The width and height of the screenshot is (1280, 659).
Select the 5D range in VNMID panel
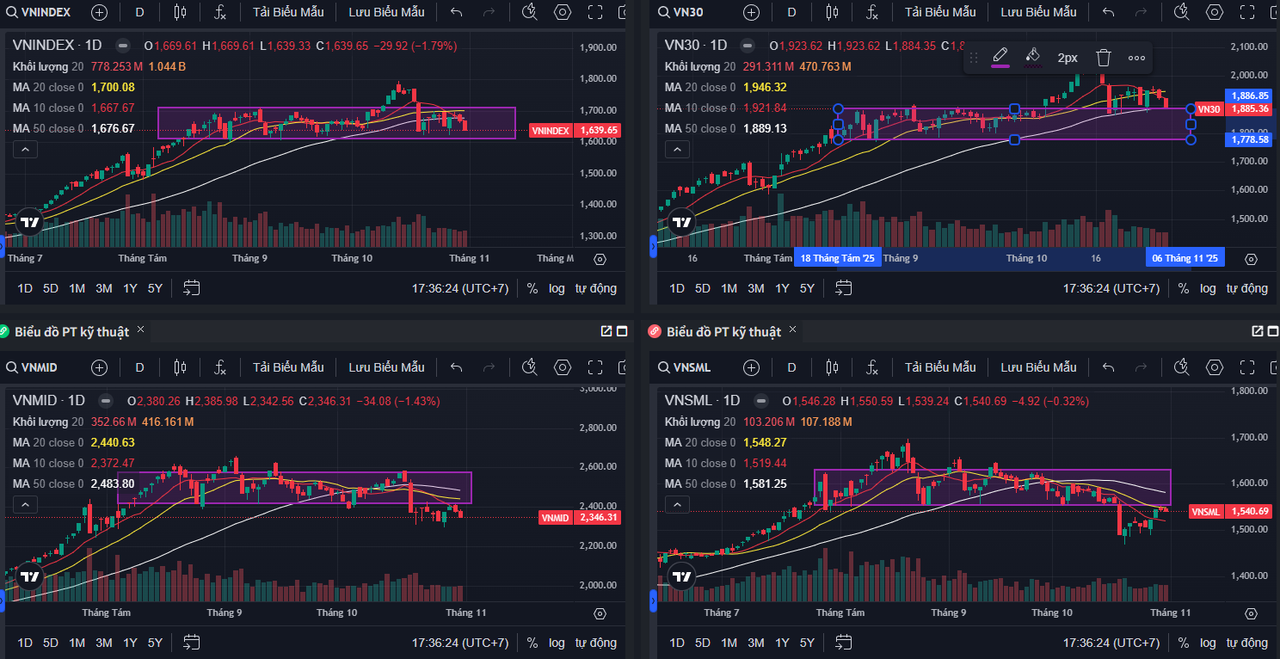click(50, 643)
